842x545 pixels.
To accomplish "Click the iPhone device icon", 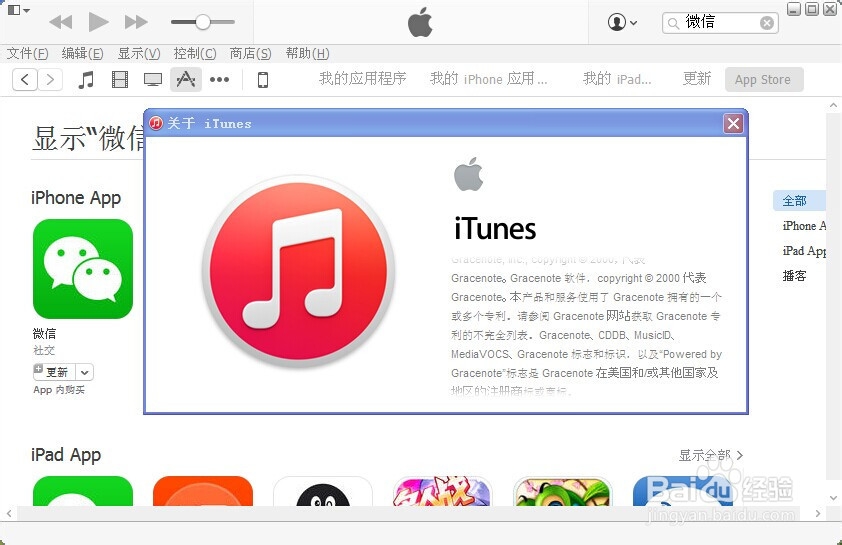I will 263,80.
